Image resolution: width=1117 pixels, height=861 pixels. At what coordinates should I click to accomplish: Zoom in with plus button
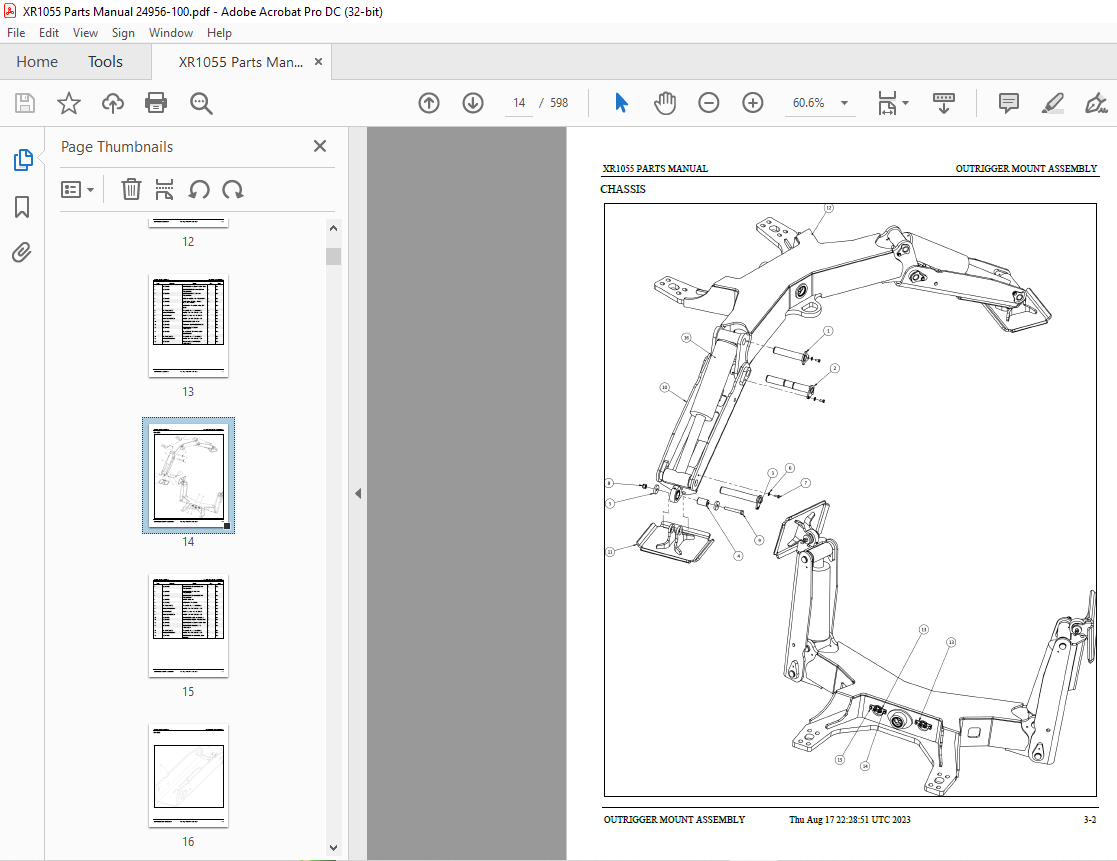point(753,103)
